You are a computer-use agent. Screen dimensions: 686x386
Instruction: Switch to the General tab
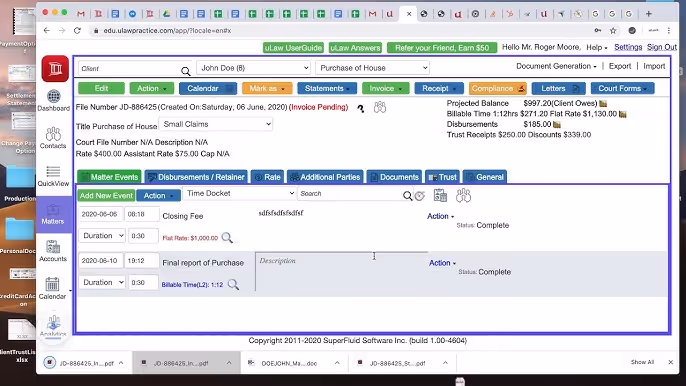(x=485, y=177)
